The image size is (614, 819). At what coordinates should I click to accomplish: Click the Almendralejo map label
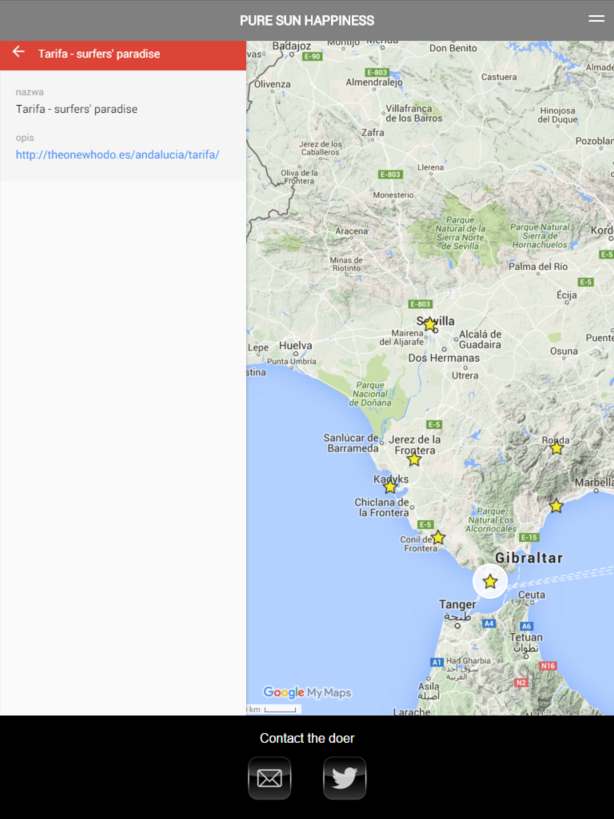click(374, 82)
